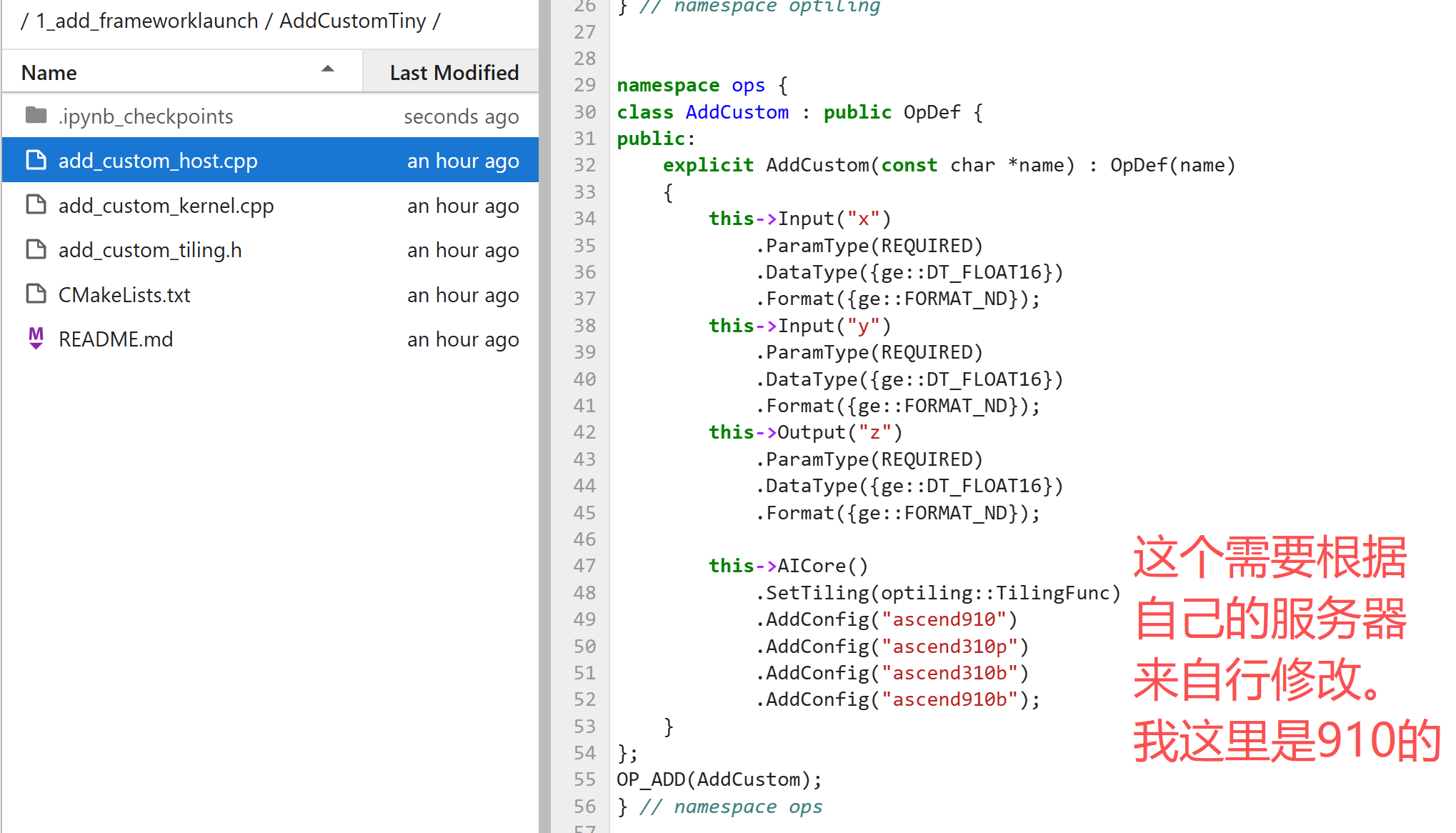
Task: Sort files by Name header
Action: click(x=49, y=73)
